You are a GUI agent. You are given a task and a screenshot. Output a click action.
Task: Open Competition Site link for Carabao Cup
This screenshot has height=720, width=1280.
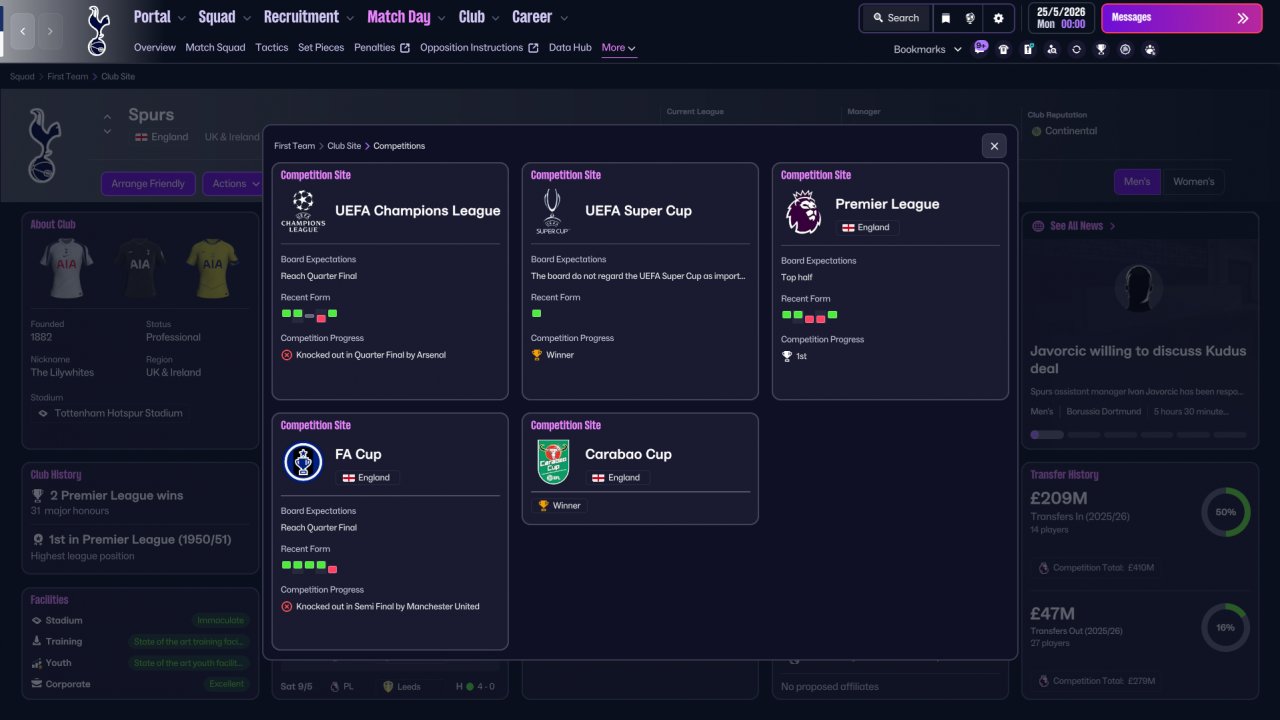pos(566,425)
